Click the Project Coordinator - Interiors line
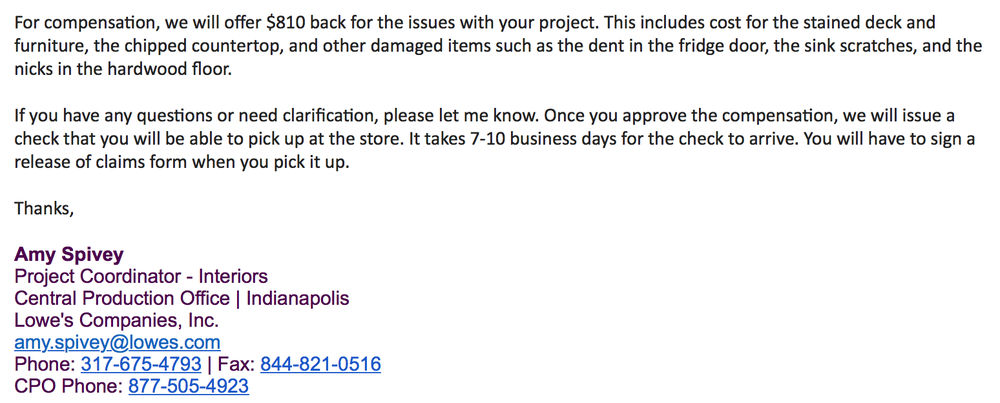The width and height of the screenshot is (1000, 403). click(141, 276)
